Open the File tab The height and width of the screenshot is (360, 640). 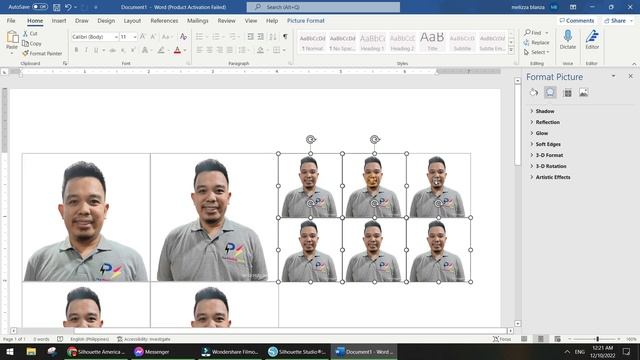[11, 20]
